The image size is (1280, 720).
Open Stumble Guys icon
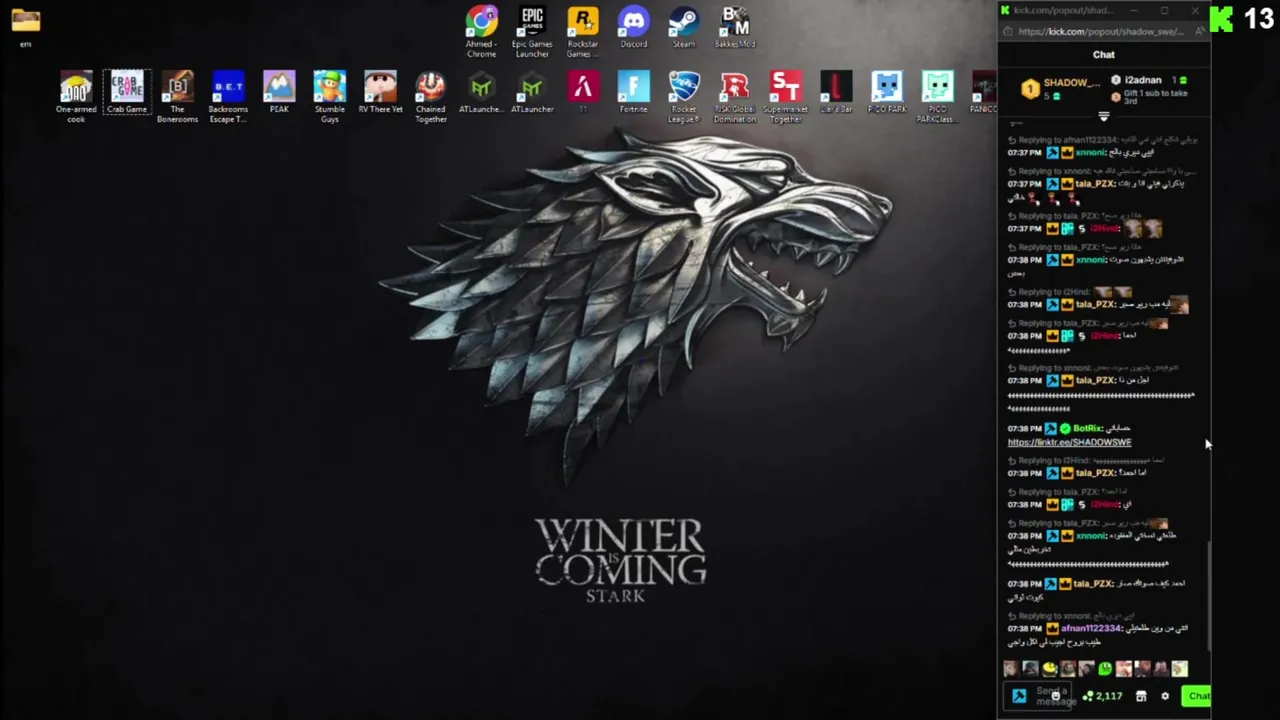[x=329, y=97]
